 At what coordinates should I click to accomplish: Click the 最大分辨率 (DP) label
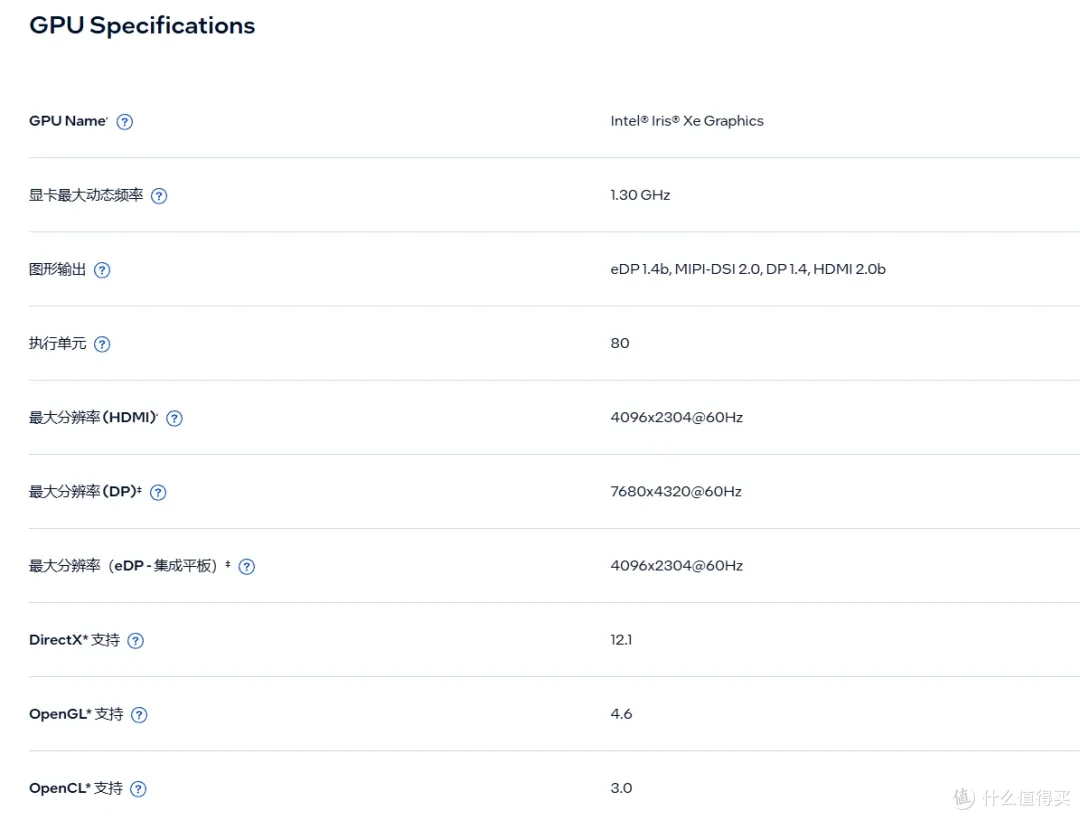point(85,492)
